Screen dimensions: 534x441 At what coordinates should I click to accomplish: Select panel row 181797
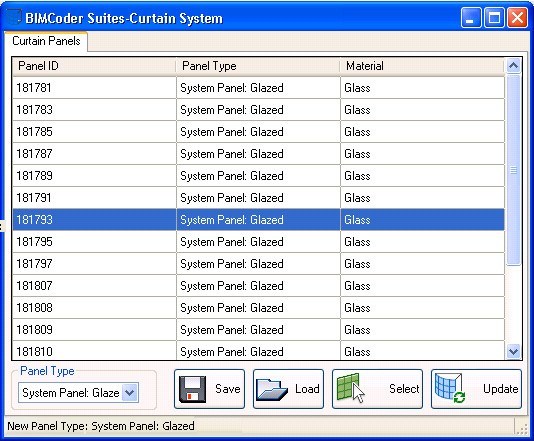pos(258,264)
